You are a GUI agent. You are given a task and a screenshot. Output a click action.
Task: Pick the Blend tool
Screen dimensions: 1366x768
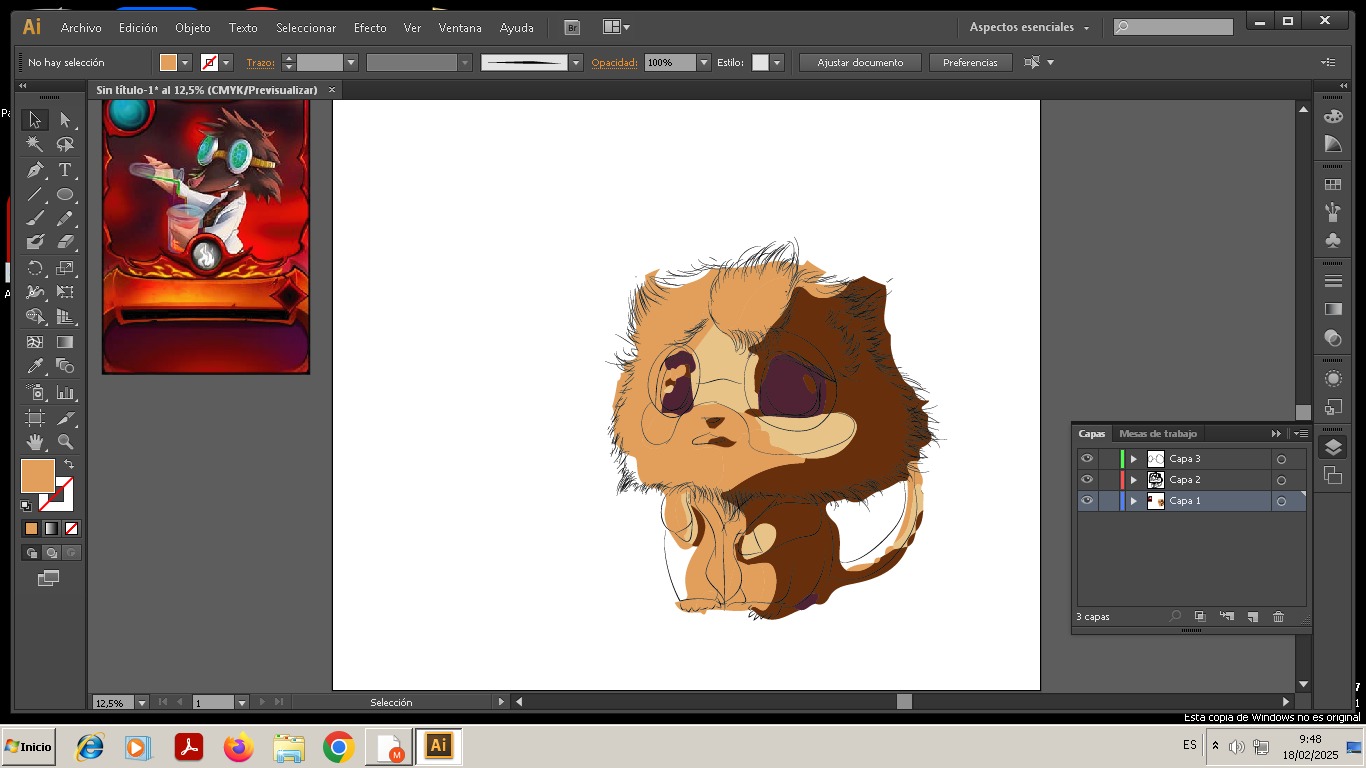click(65, 366)
